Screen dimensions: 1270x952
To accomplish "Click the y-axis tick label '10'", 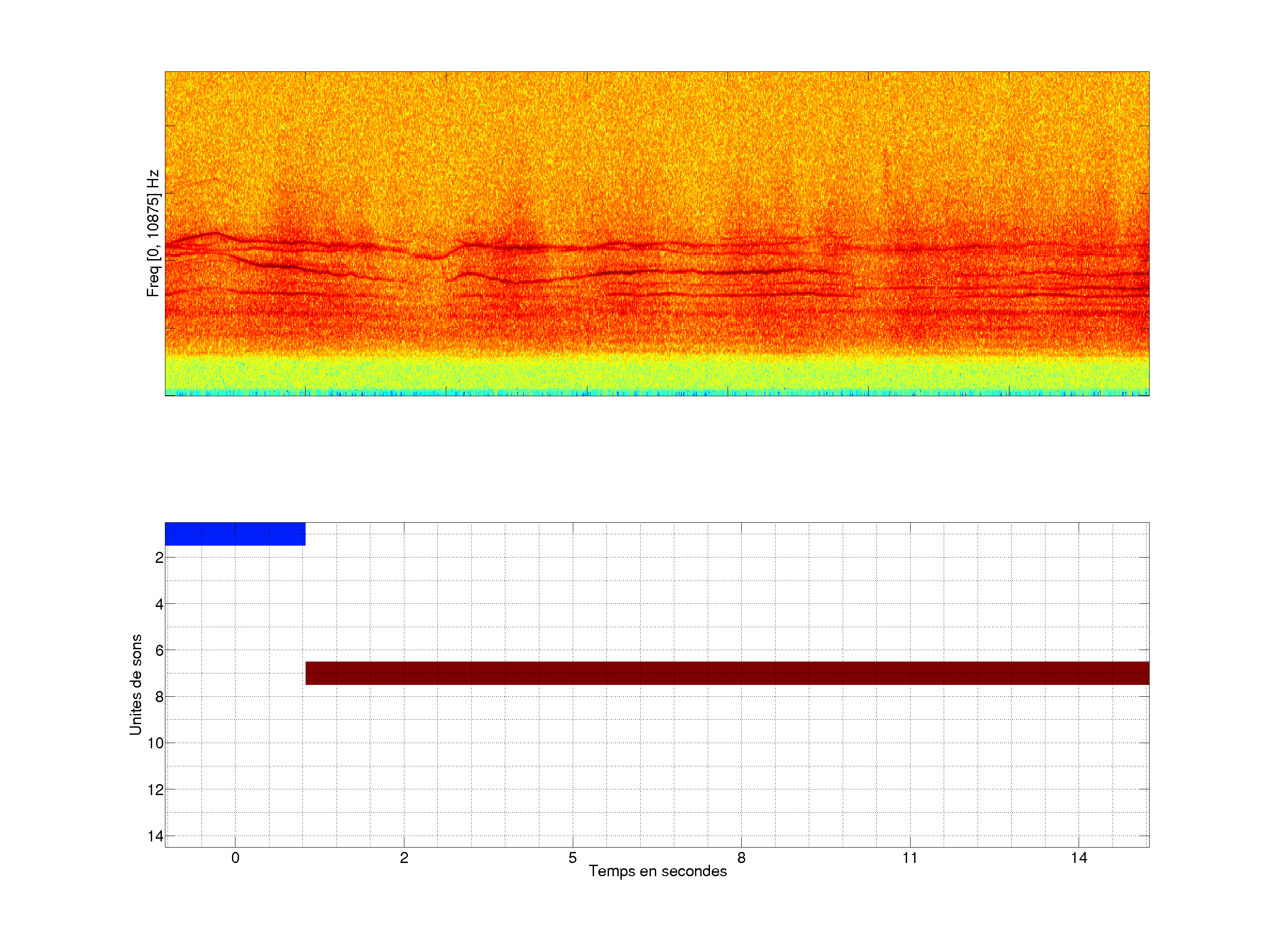I will 156,744.
